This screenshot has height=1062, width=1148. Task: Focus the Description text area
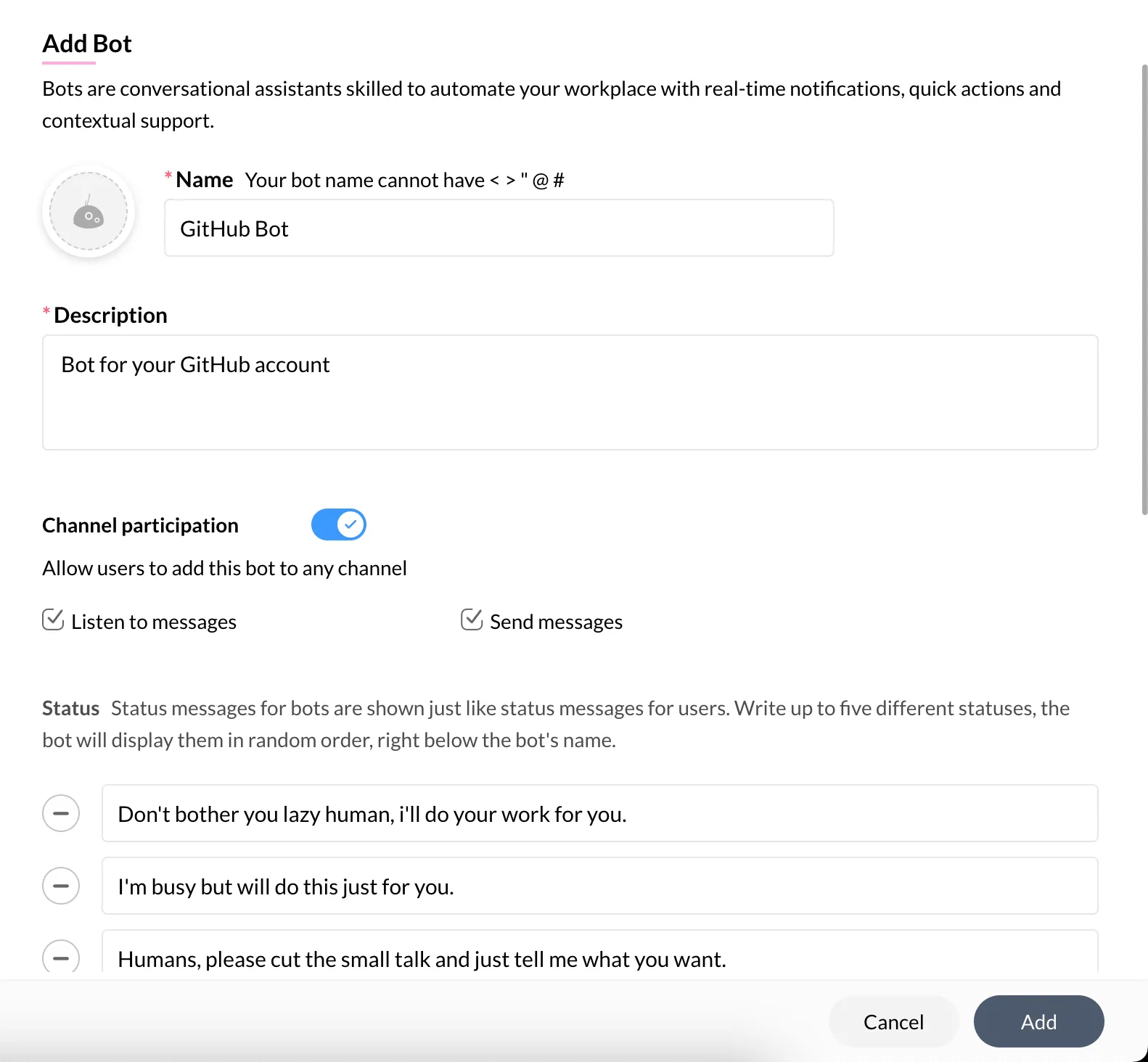coord(570,392)
